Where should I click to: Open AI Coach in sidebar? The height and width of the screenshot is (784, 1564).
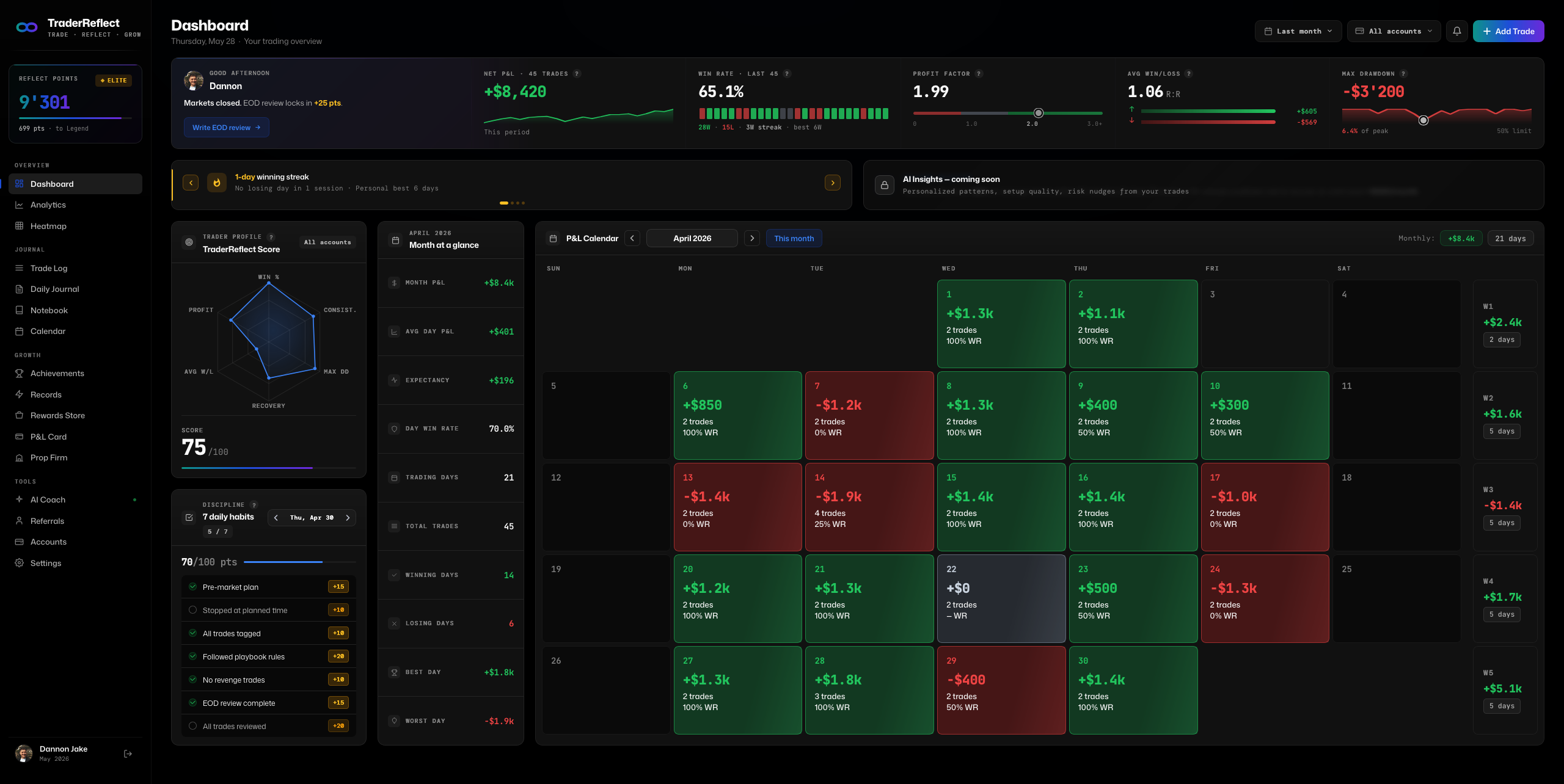pyautogui.click(x=75, y=499)
